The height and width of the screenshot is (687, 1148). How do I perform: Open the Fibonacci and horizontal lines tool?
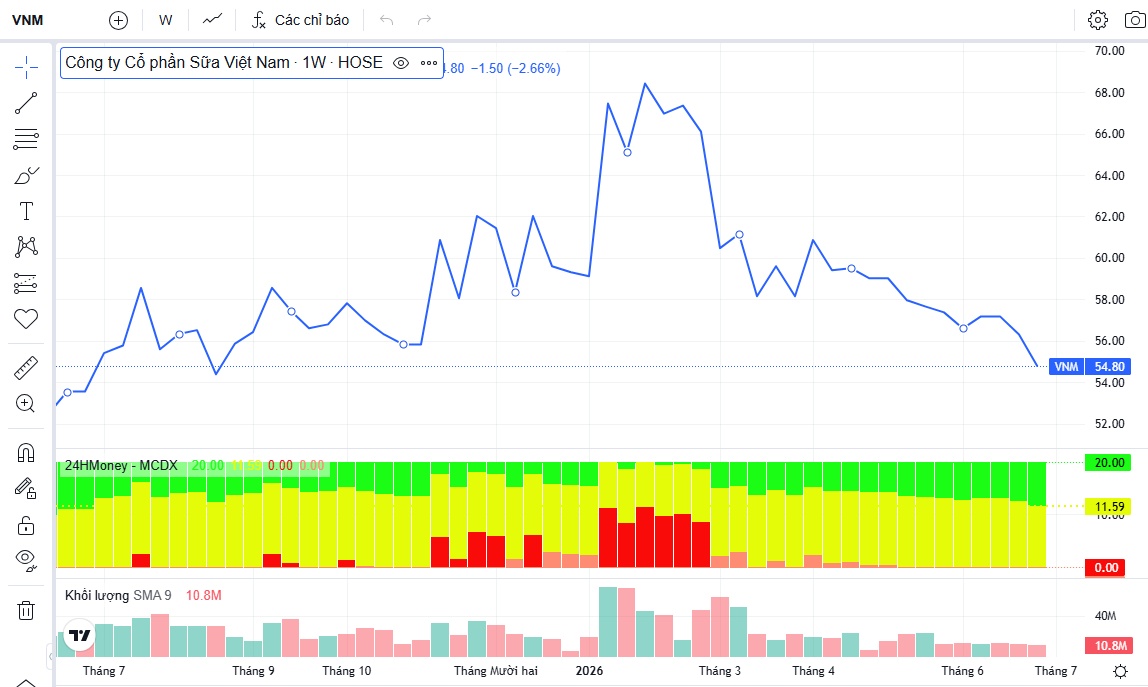coord(26,139)
